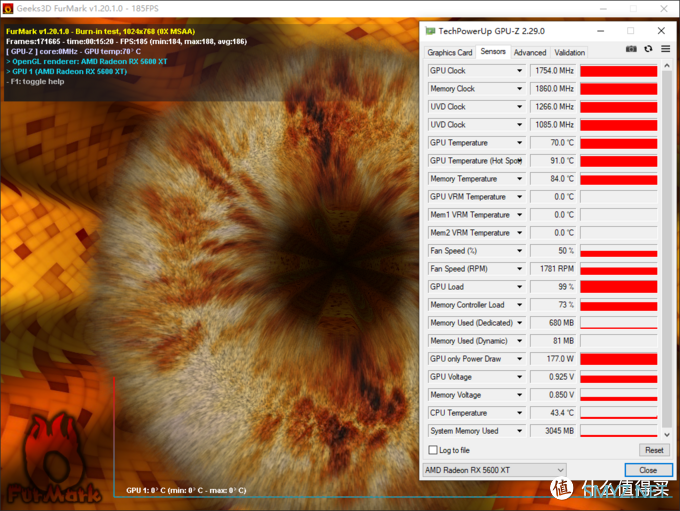Open the Memory Controller Load dropdown
Viewport: 680px width, 511px height.
(519, 305)
